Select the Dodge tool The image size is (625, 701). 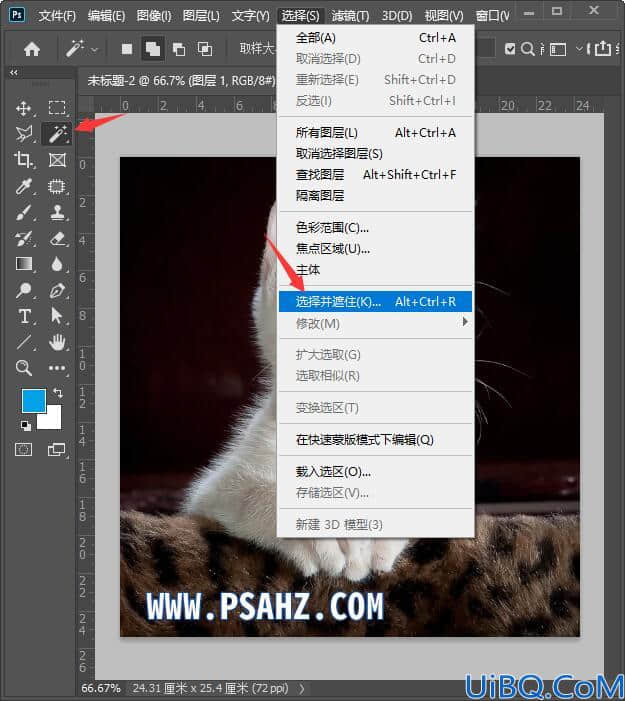(23, 290)
